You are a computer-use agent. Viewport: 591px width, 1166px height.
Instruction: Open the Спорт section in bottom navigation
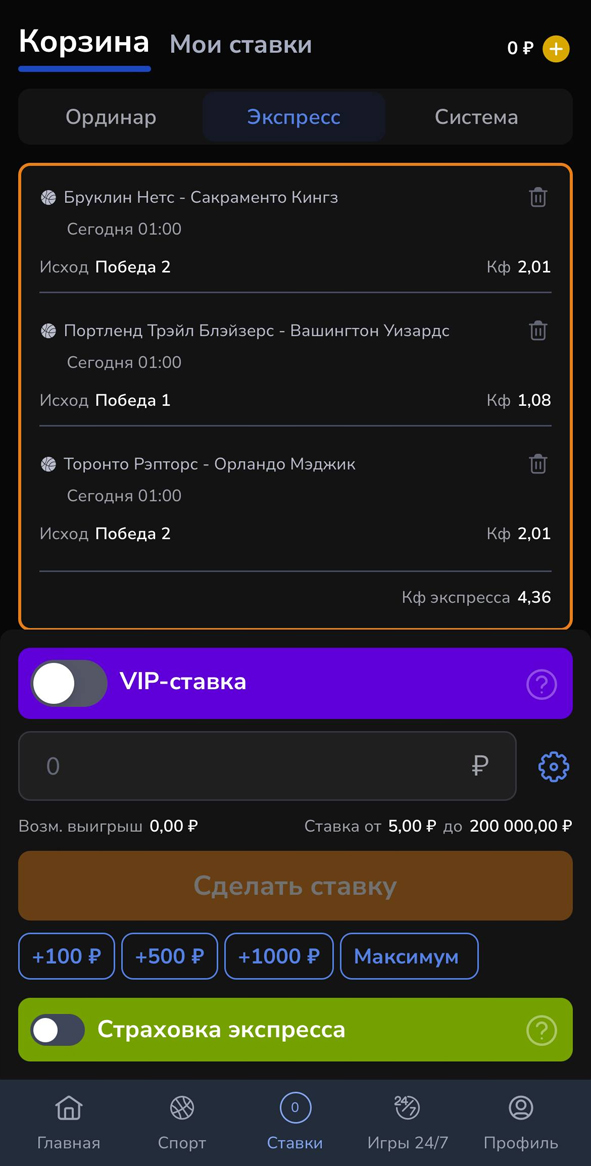point(181,1122)
